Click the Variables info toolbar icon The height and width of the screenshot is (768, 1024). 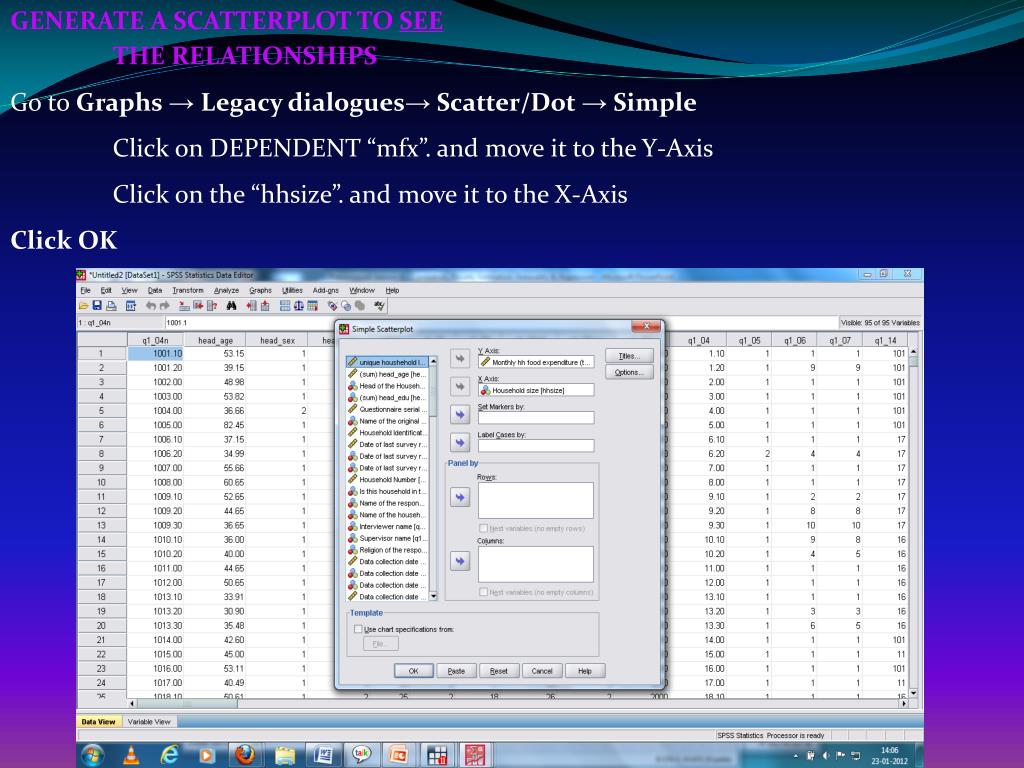[x=212, y=306]
